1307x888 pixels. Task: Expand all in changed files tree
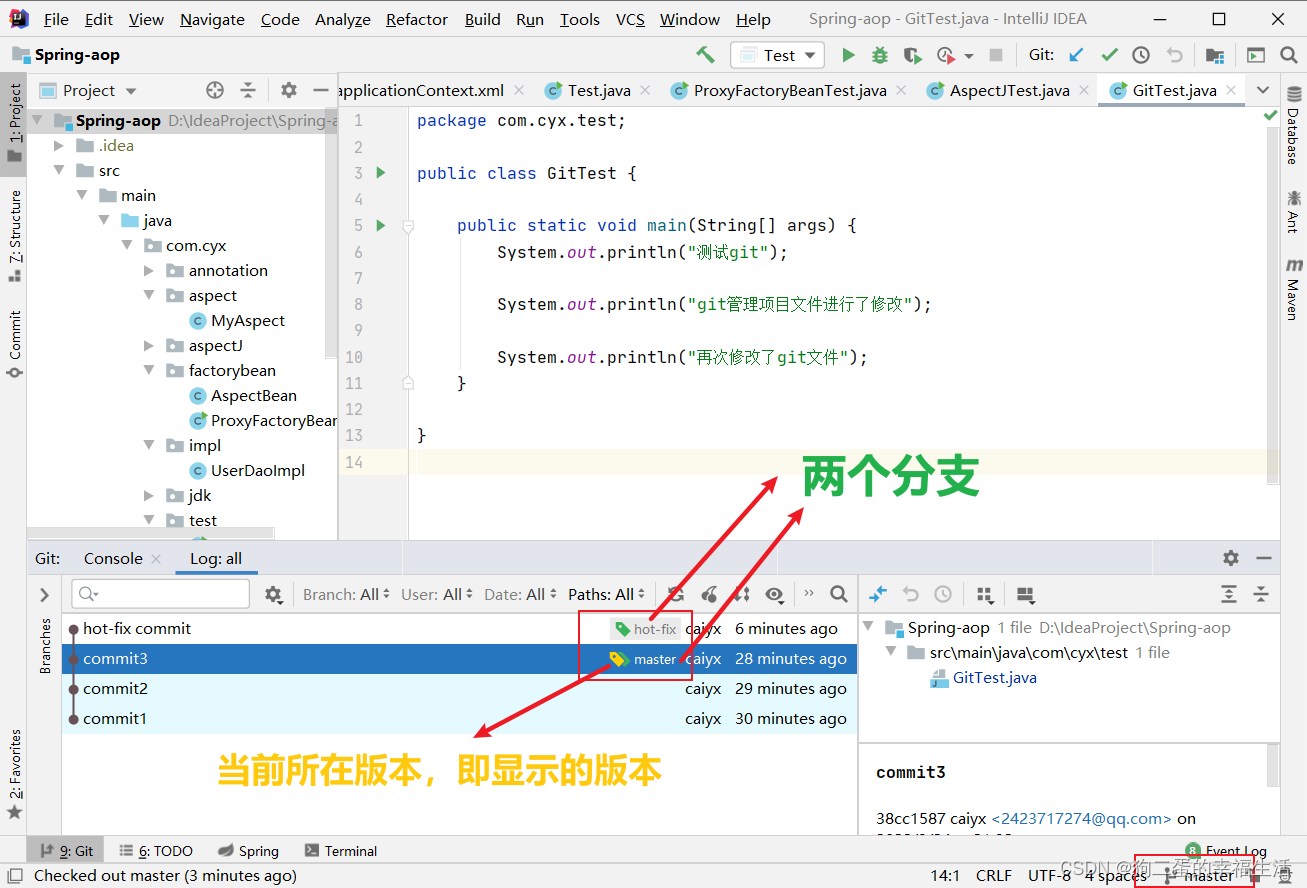coord(1229,594)
